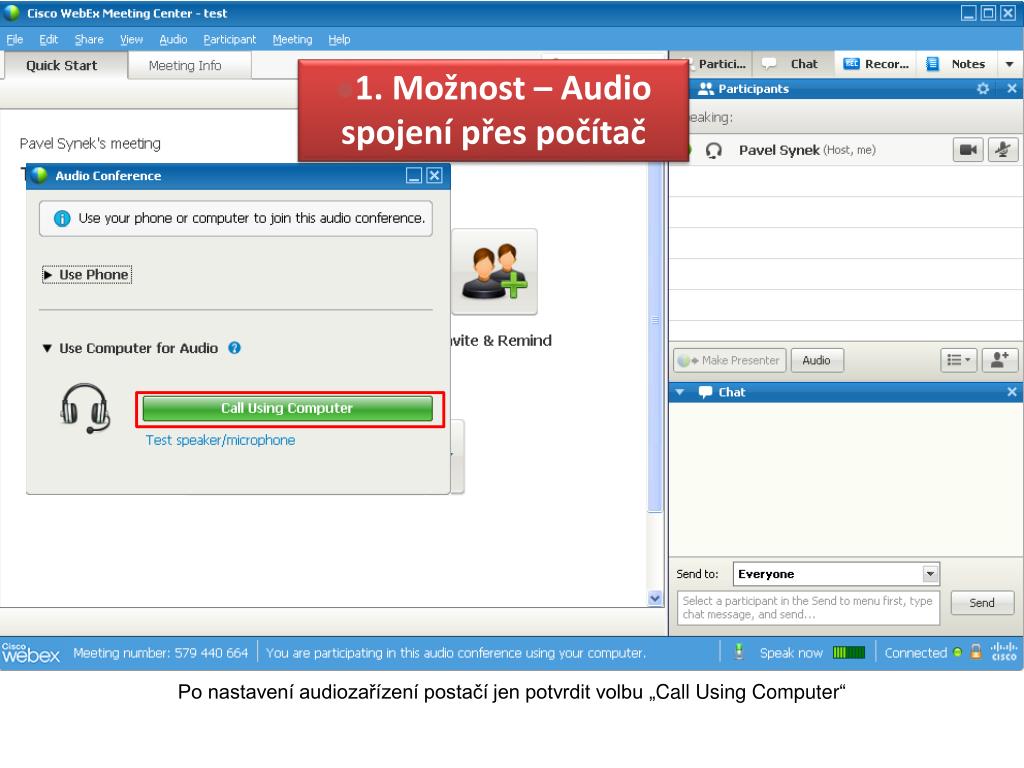
Task: Select participant Pavel Synek in list
Action: (x=846, y=150)
